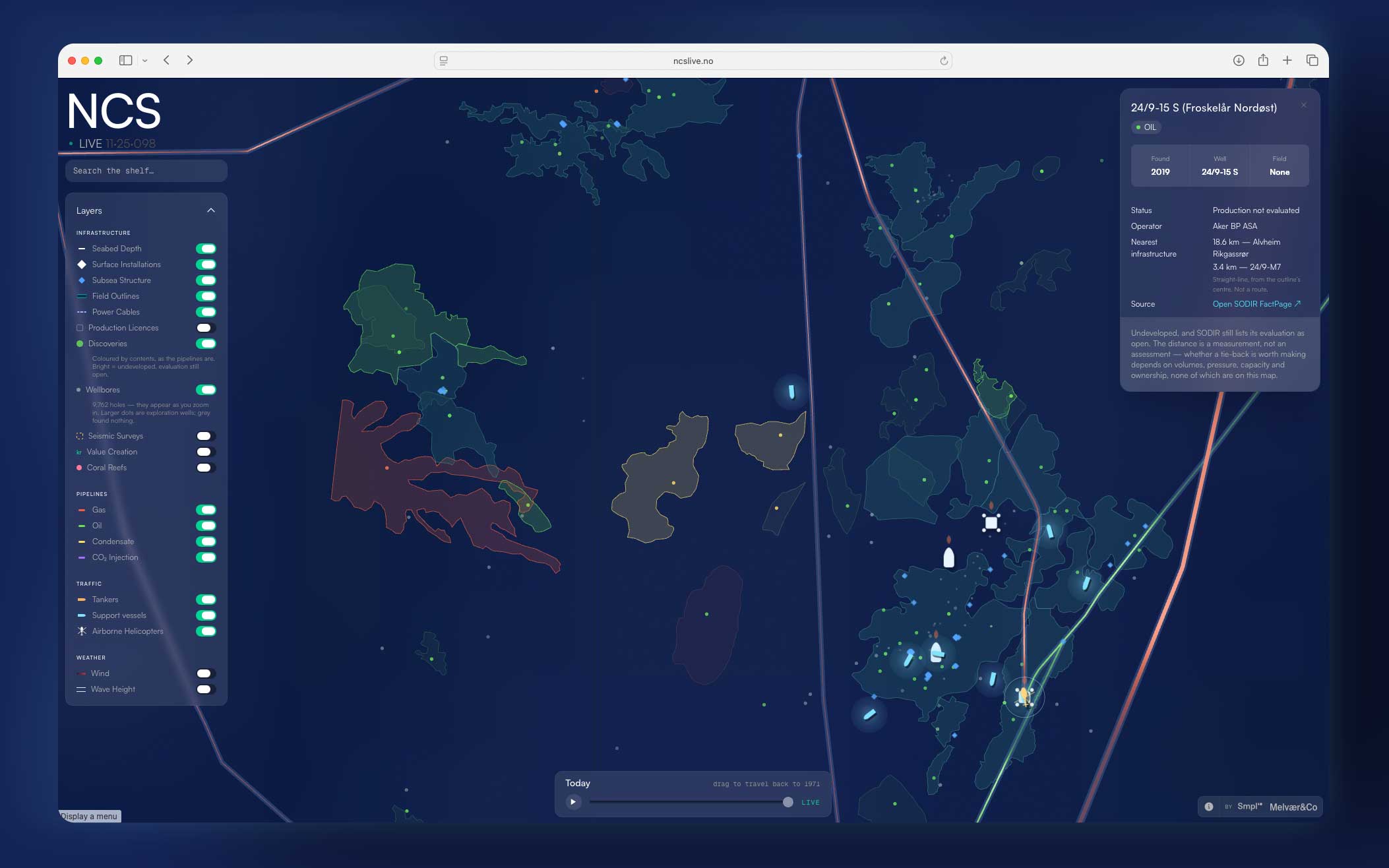The image size is (1389, 868).
Task: Open the sidebar dropdown arrow in Safari
Action: (144, 61)
